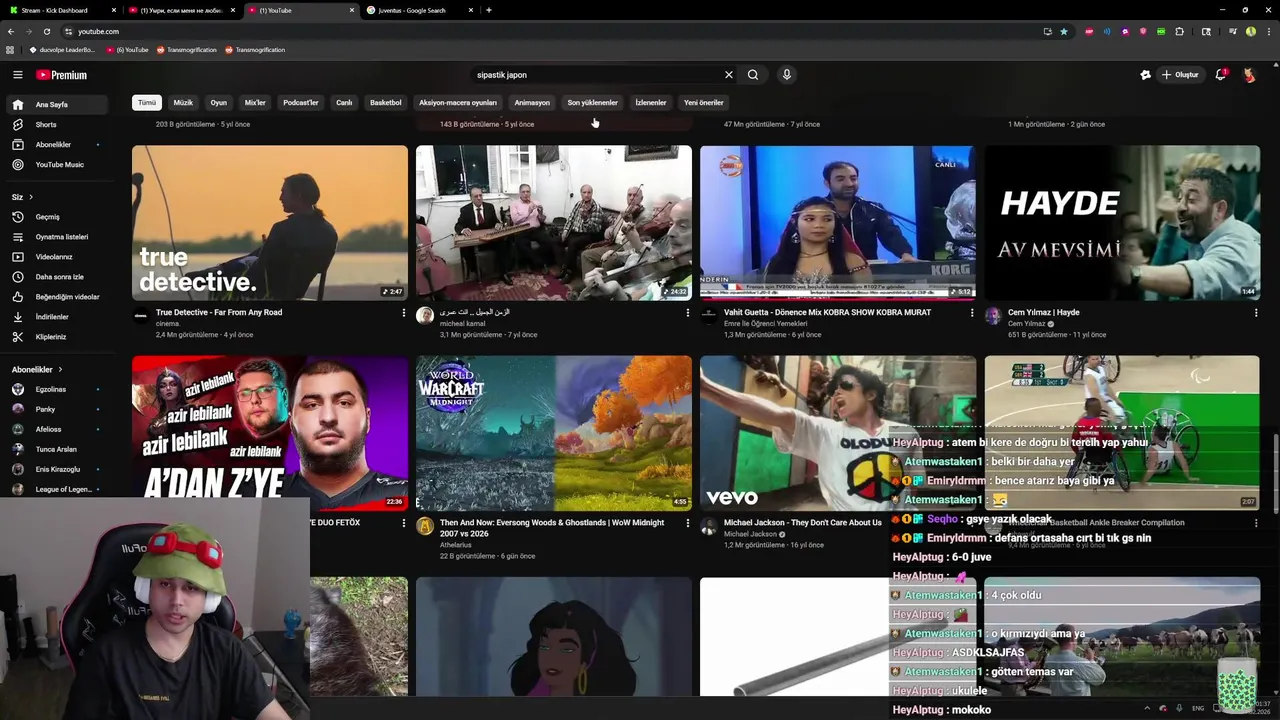Select the Animasyon filter chip
This screenshot has height=720, width=1280.
tap(532, 103)
